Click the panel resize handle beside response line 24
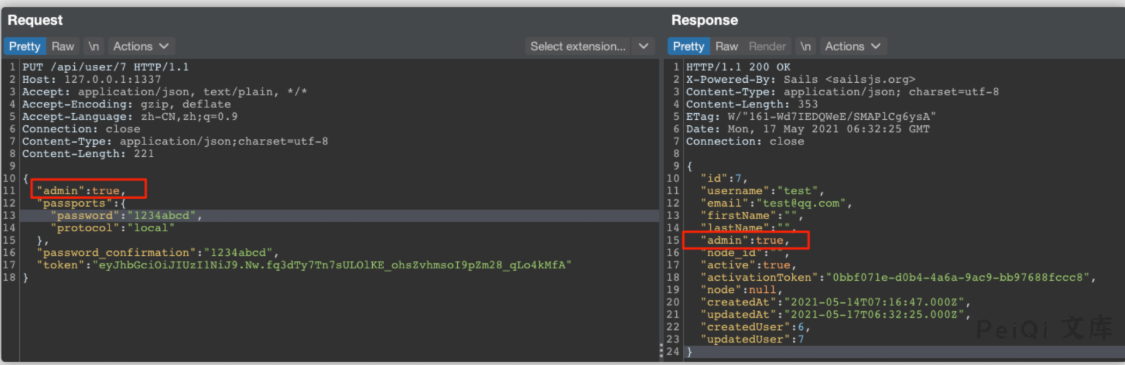This screenshot has height=365, width=1125. [662, 351]
